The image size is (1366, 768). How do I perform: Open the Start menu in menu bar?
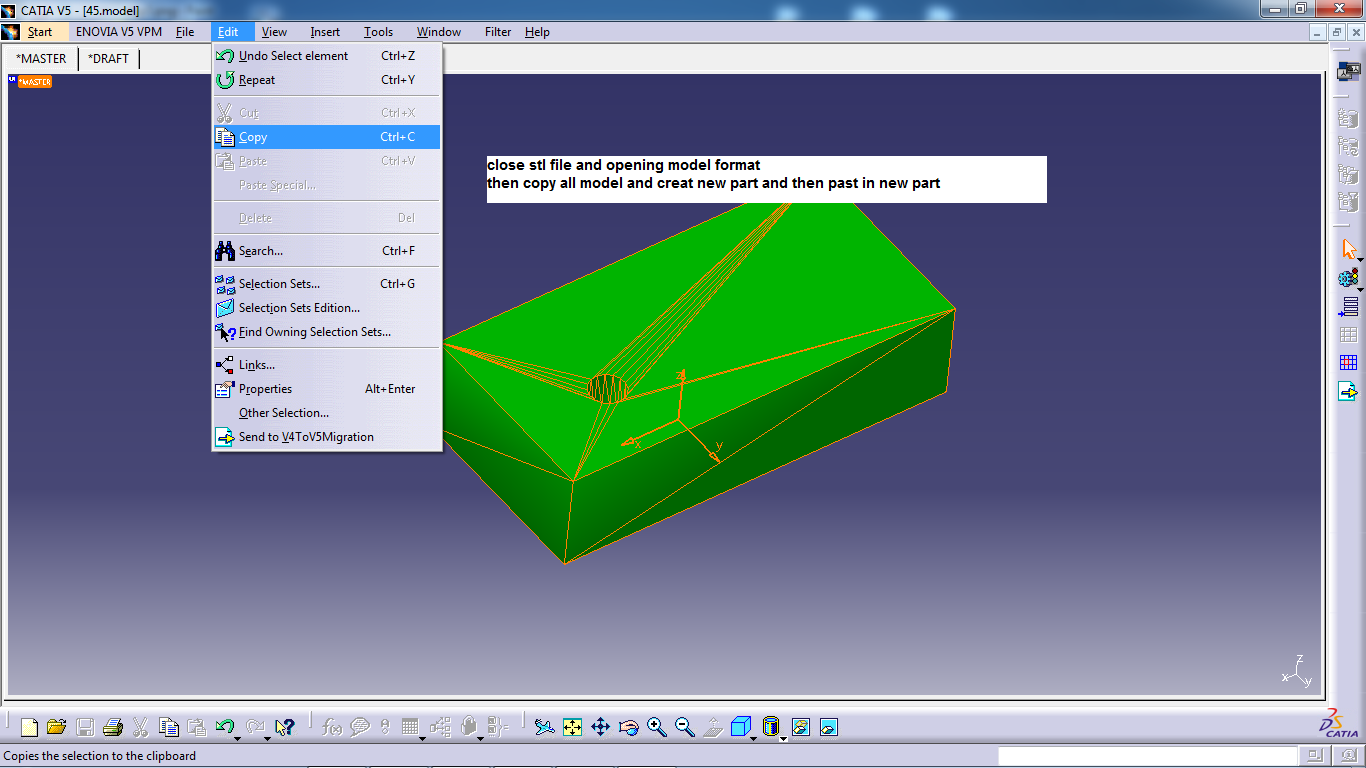point(40,32)
